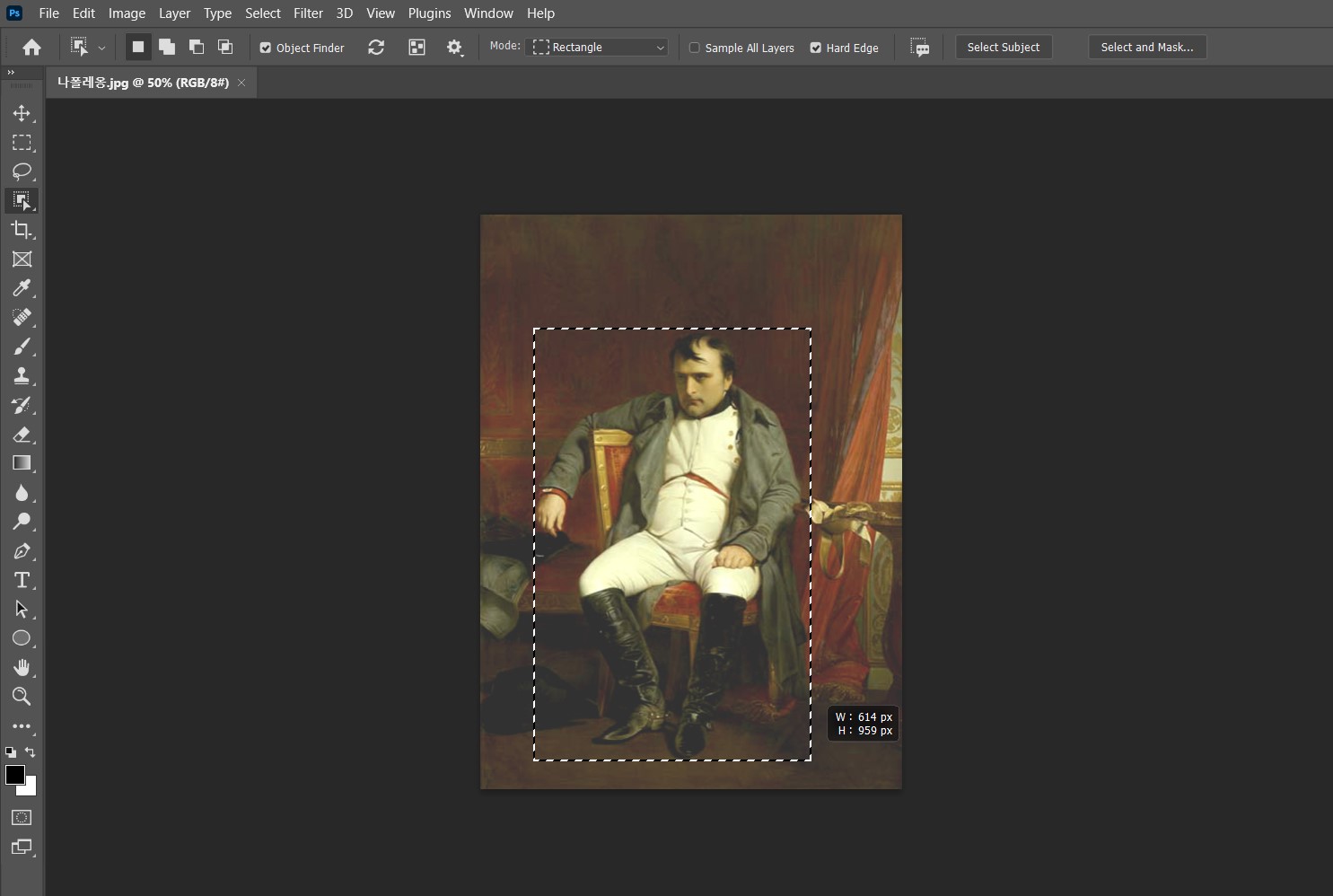This screenshot has height=896, width=1333.
Task: Select the Hand tool
Action: [x=22, y=667]
